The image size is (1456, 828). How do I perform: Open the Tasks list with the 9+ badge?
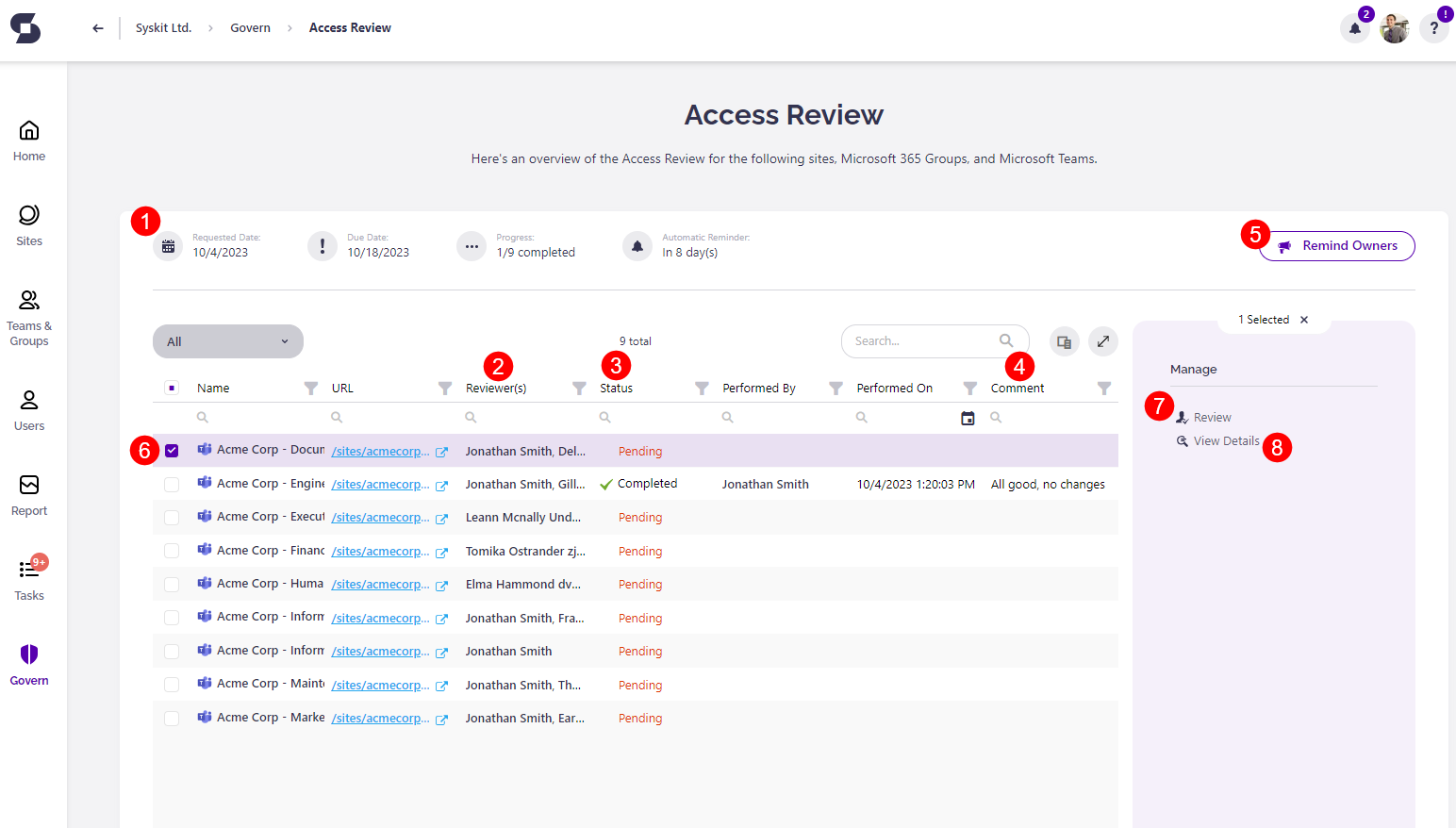pos(28,579)
